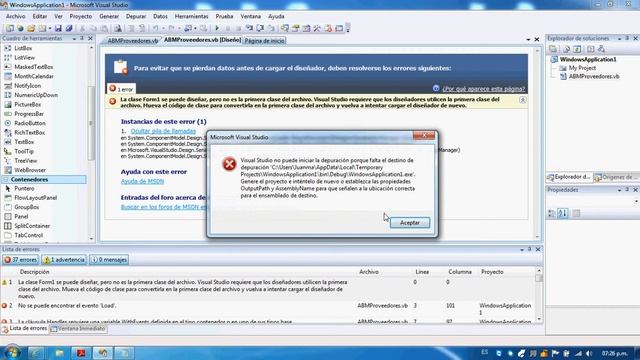Select My Project in the Solution Explorer
Viewport: 640px width, 360px height.
tap(582, 68)
